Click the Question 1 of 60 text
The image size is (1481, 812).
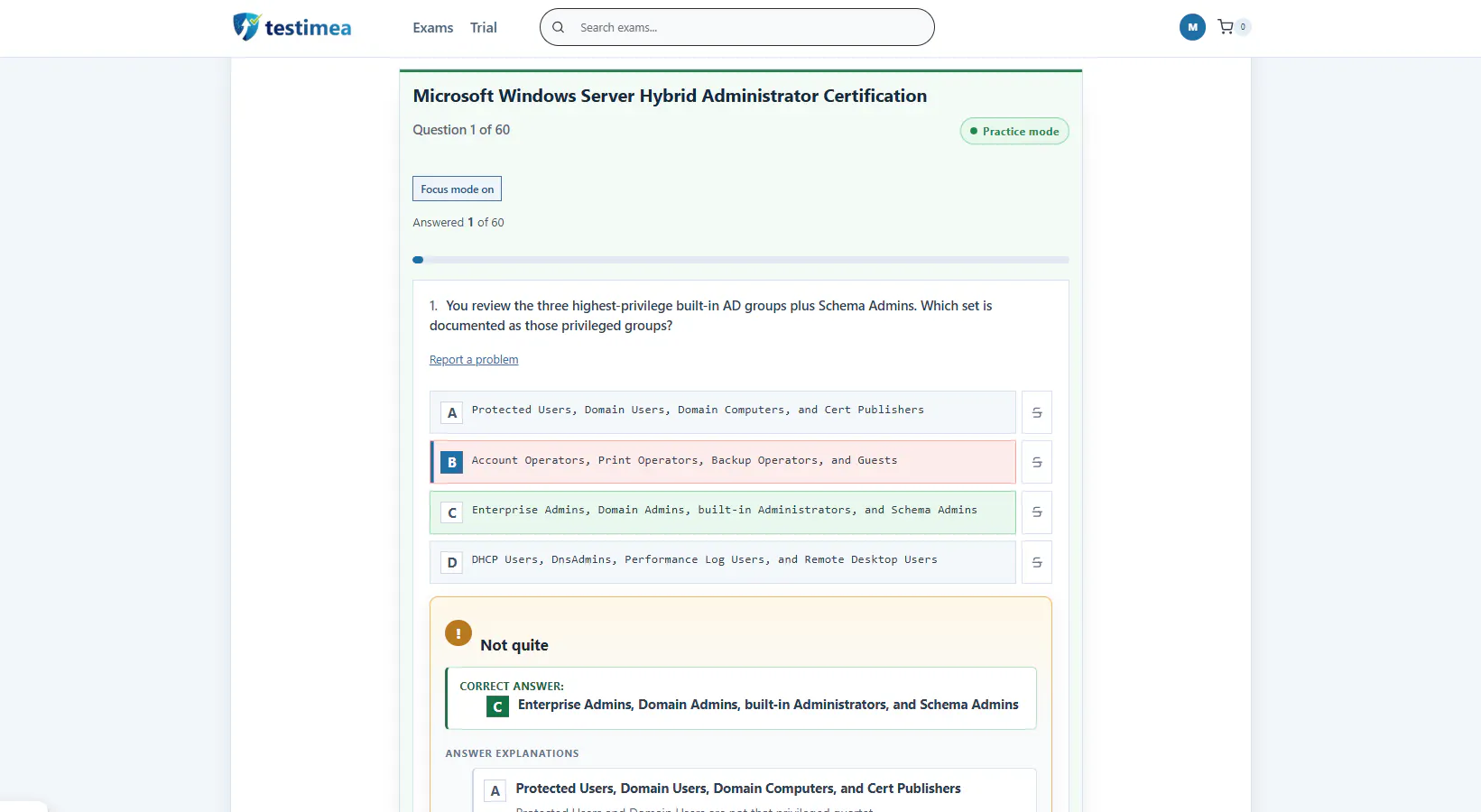(x=461, y=130)
